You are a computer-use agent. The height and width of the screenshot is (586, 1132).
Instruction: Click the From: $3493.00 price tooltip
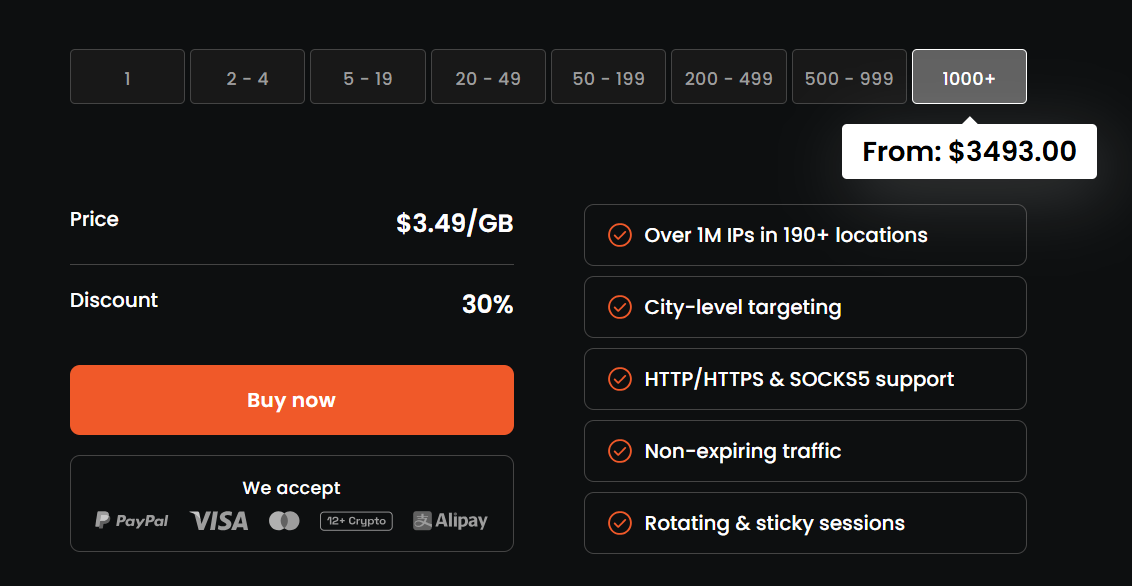[x=969, y=152]
